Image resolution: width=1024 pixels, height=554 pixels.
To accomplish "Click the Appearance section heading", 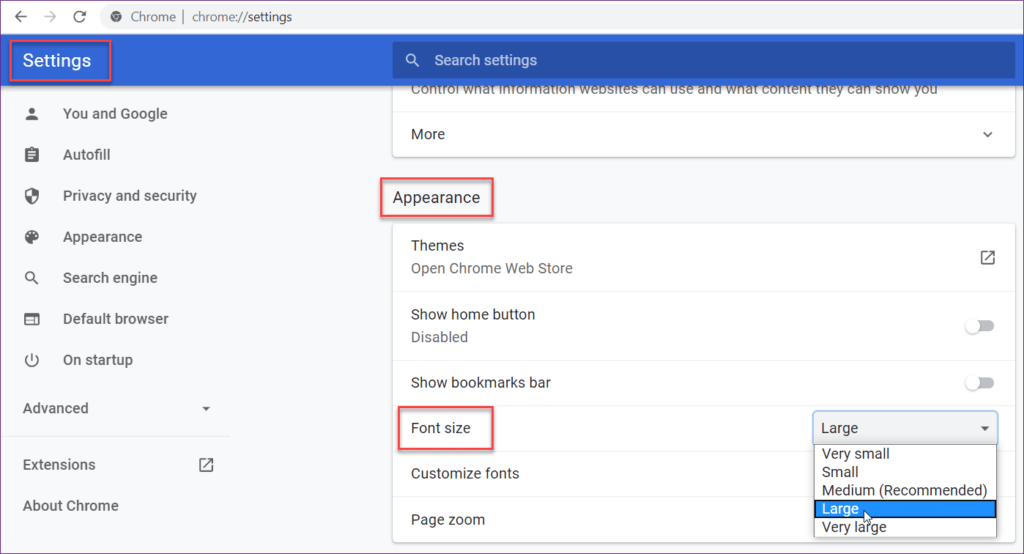I will click(436, 197).
